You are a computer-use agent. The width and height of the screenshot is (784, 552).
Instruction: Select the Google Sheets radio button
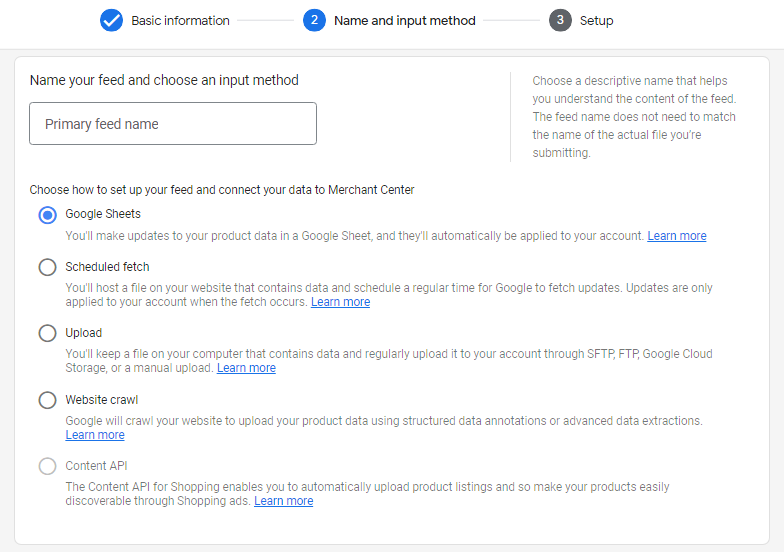click(47, 215)
